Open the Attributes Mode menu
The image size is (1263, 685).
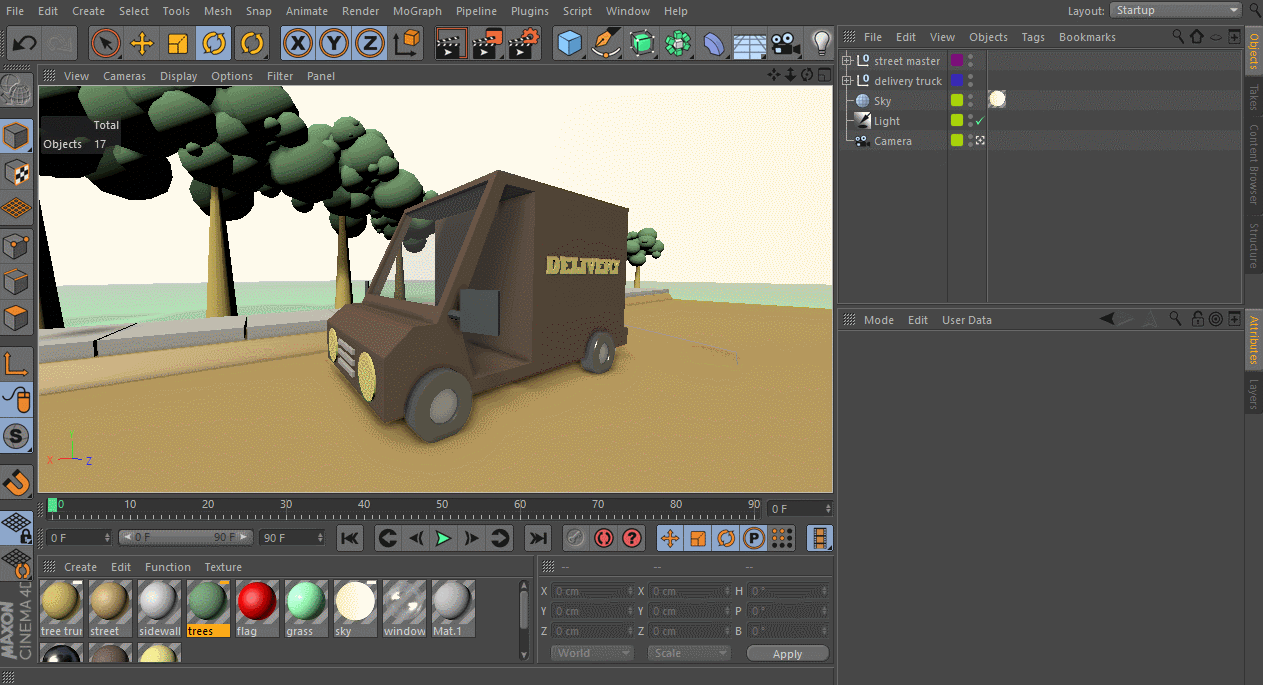coord(879,320)
